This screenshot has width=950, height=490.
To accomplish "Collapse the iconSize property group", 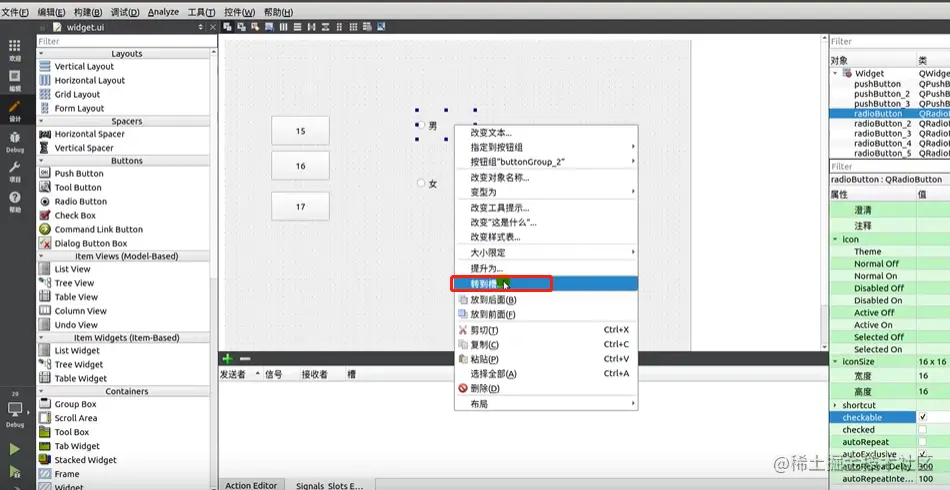I will (x=835, y=362).
